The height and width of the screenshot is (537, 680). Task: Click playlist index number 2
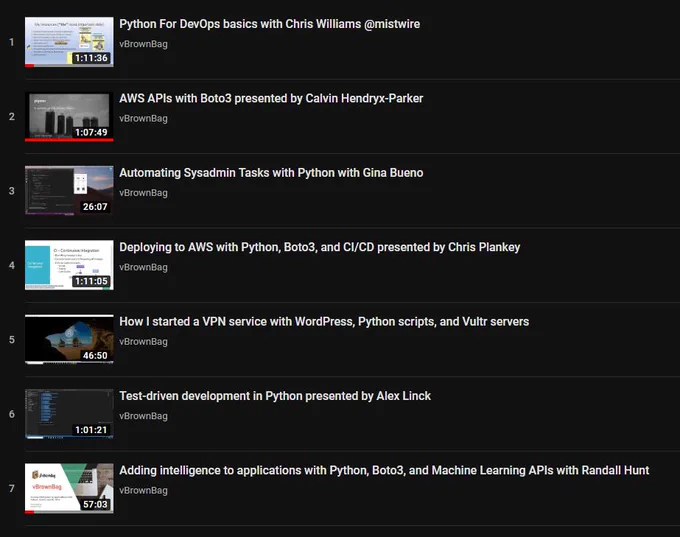click(x=12, y=117)
